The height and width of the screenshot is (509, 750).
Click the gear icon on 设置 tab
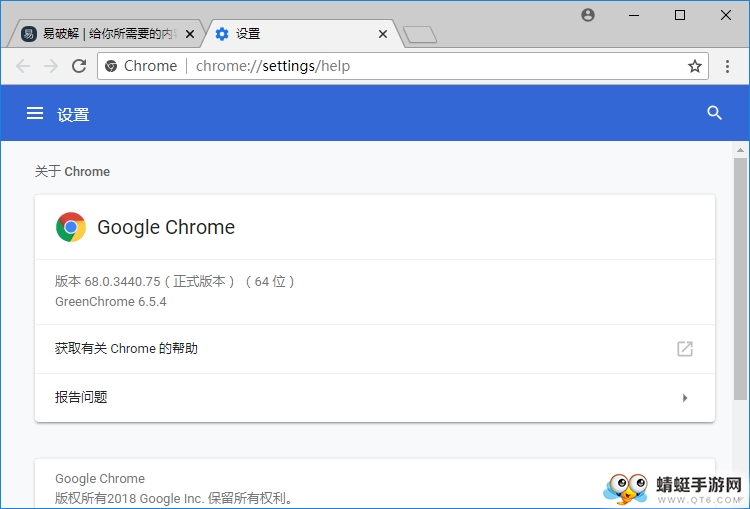[222, 34]
